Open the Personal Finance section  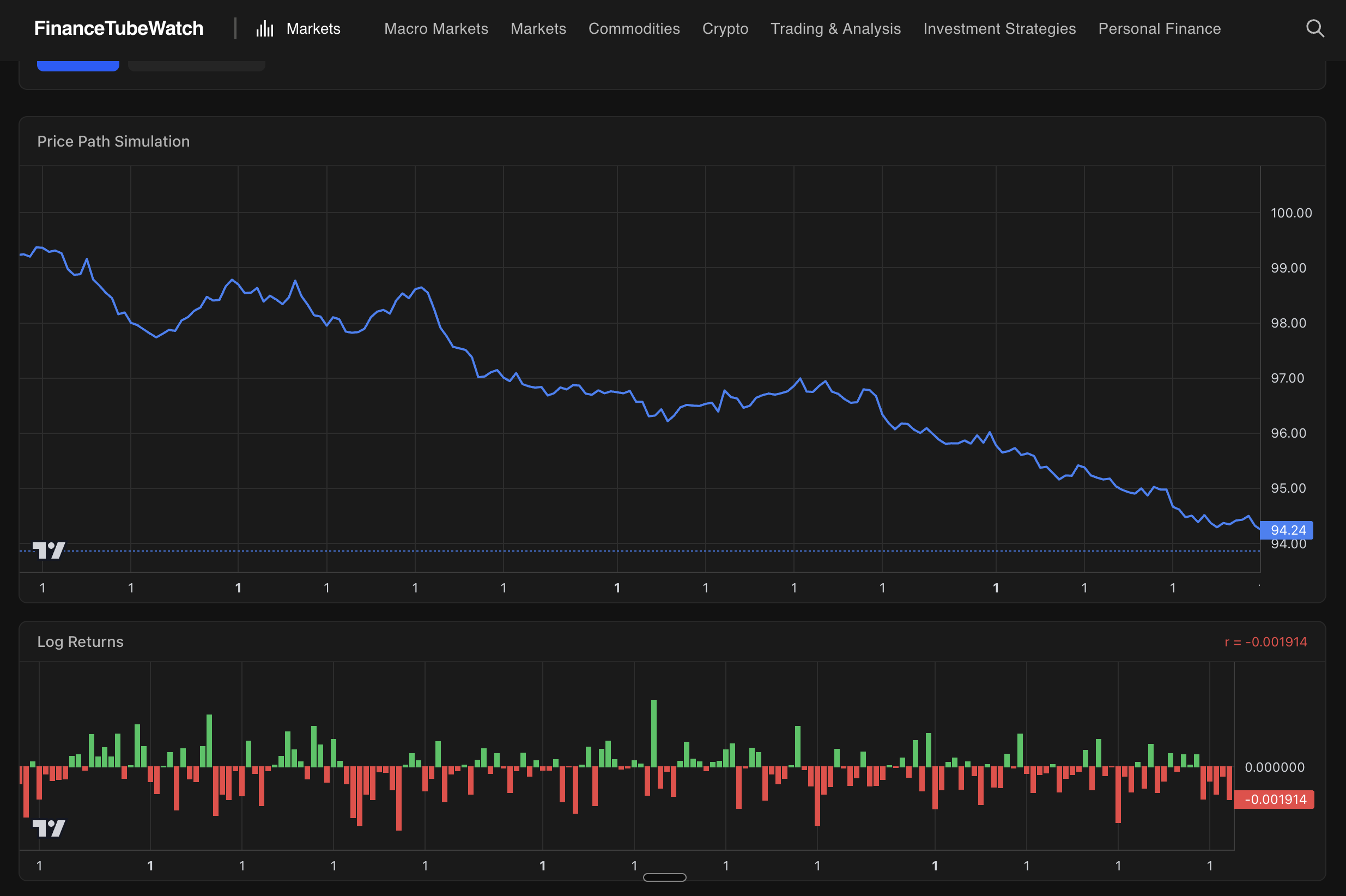[x=1160, y=28]
